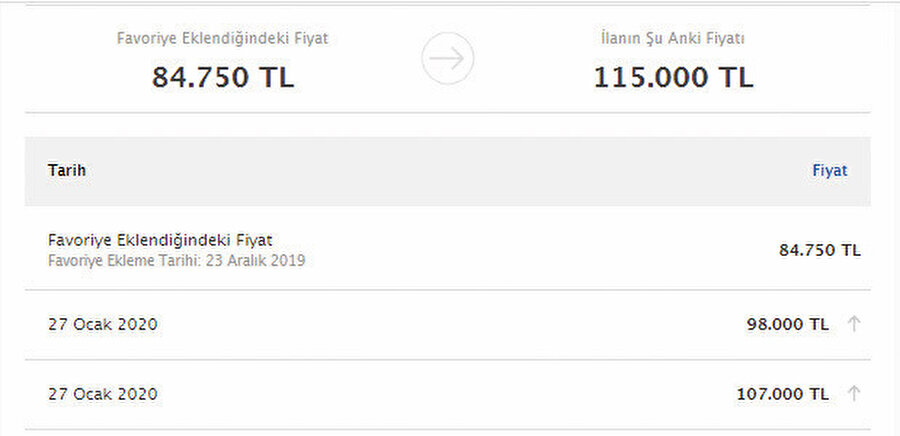Select the 84.750 TL heading price
The width and height of the screenshot is (900, 436).
223,77
